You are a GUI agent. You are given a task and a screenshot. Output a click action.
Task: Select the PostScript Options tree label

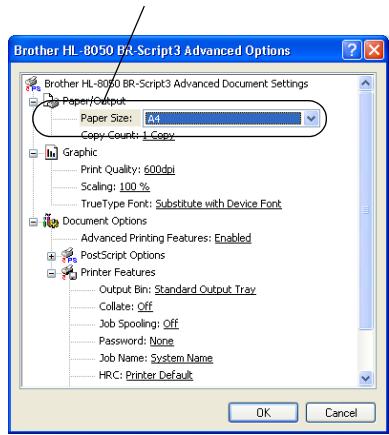(123, 255)
